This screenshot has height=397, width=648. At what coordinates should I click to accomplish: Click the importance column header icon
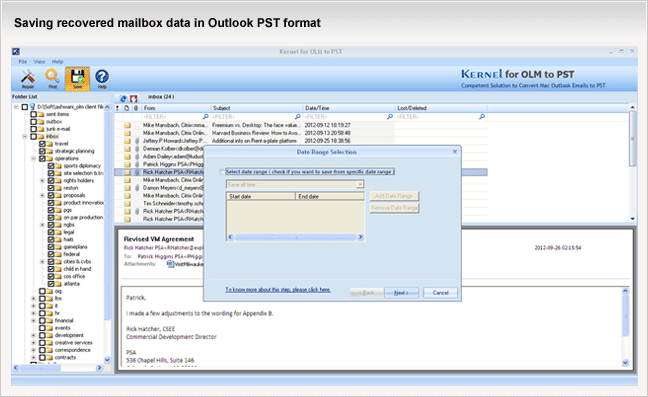click(x=117, y=108)
